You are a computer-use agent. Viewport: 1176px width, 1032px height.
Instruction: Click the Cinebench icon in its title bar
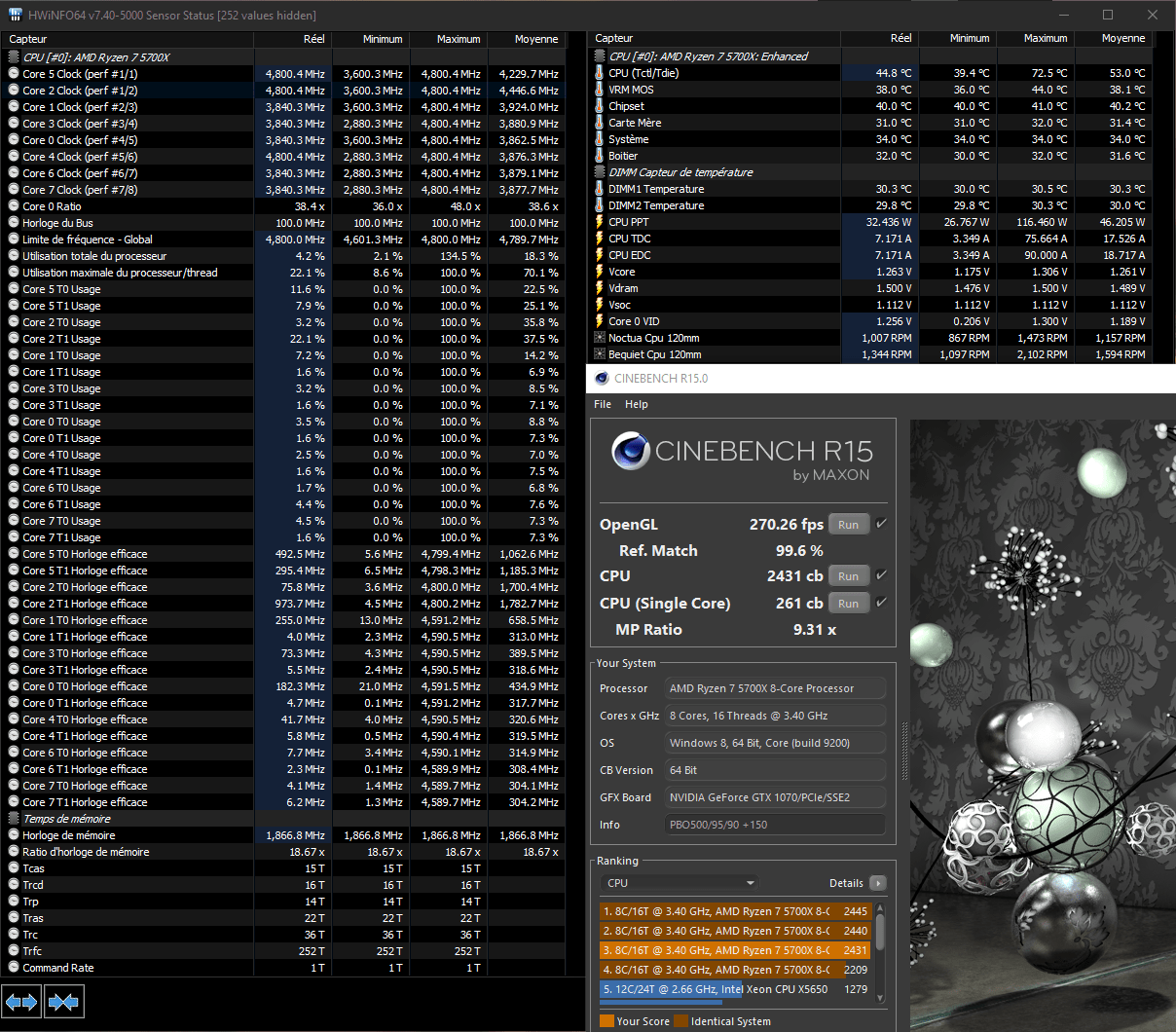click(600, 378)
